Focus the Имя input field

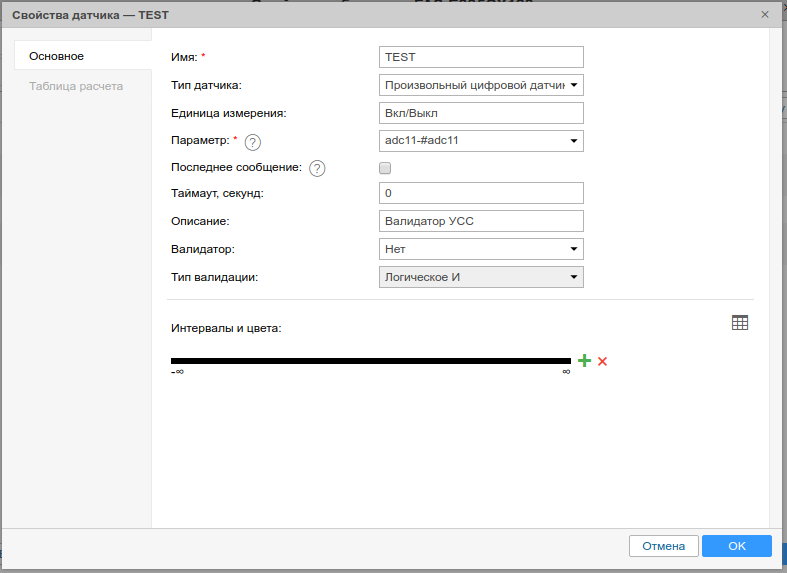[x=481, y=58]
